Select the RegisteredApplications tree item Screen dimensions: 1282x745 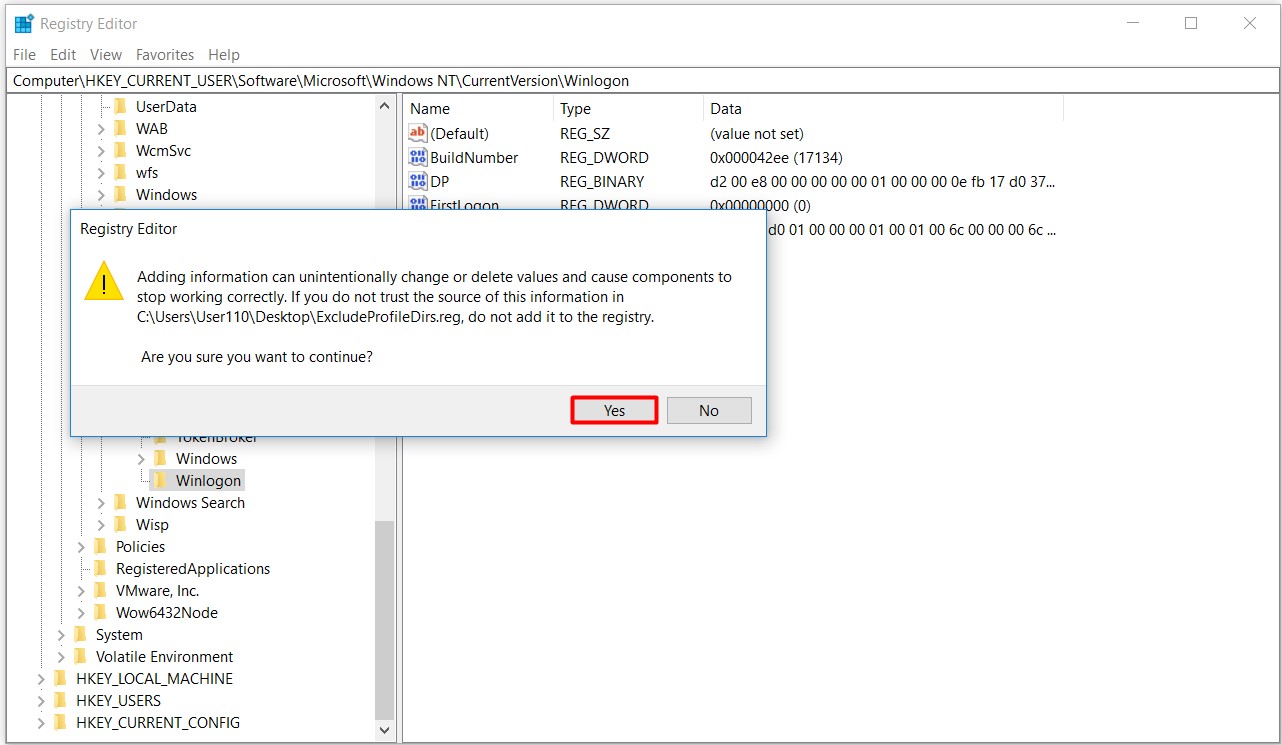click(192, 569)
